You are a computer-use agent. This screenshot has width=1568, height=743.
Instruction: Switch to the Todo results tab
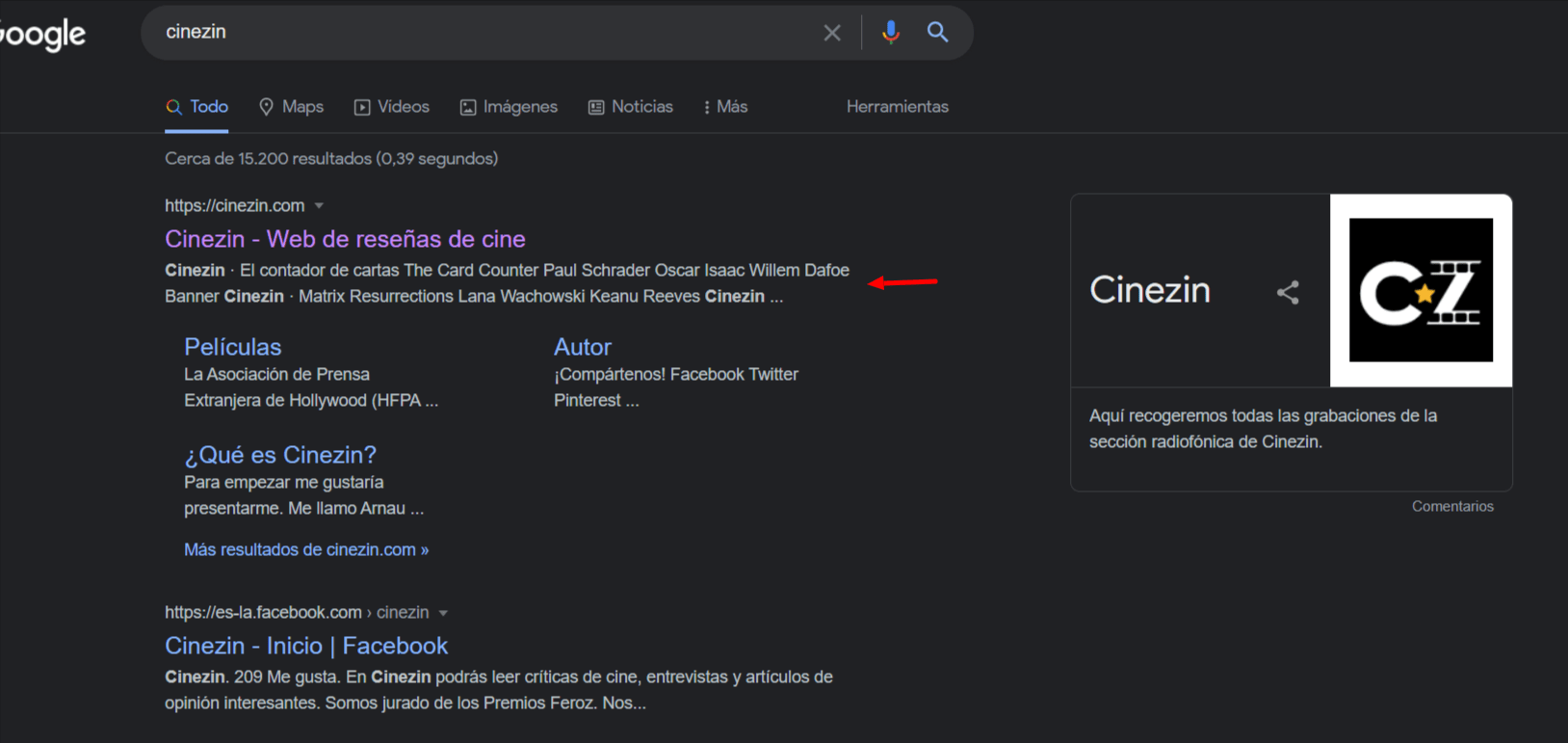point(196,107)
